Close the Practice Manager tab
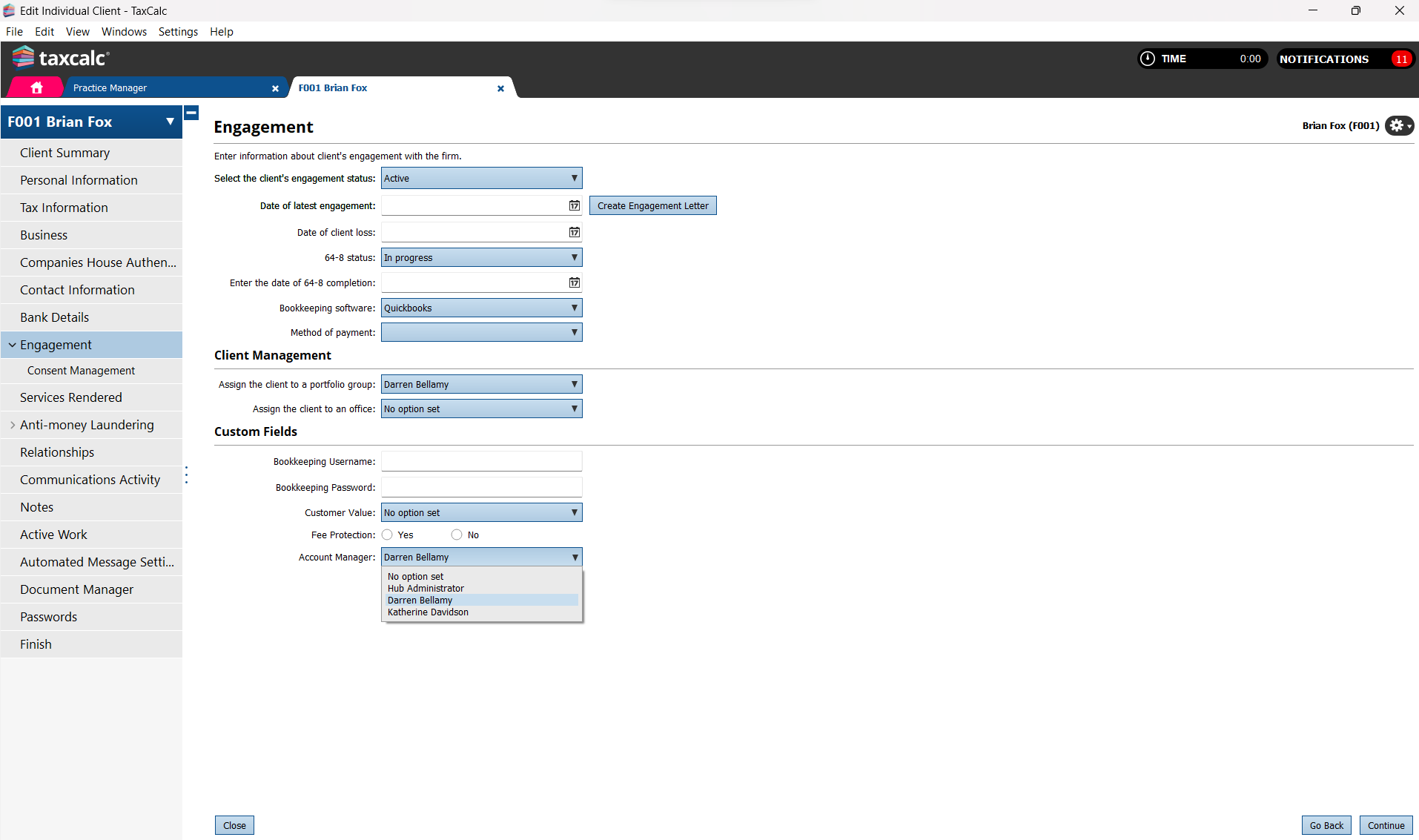 tap(275, 88)
